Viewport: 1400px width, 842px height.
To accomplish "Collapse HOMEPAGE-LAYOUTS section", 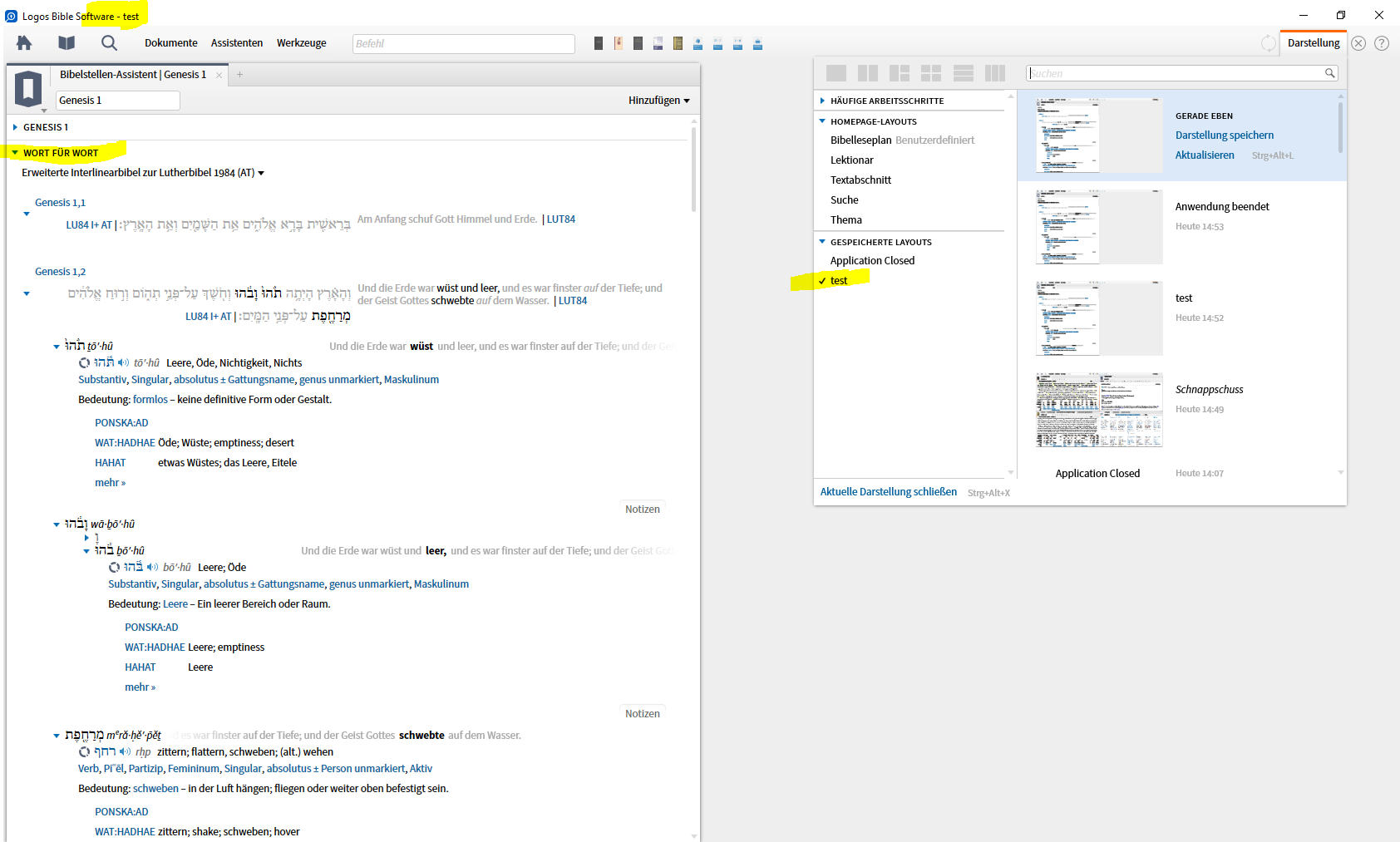I will 822,121.
